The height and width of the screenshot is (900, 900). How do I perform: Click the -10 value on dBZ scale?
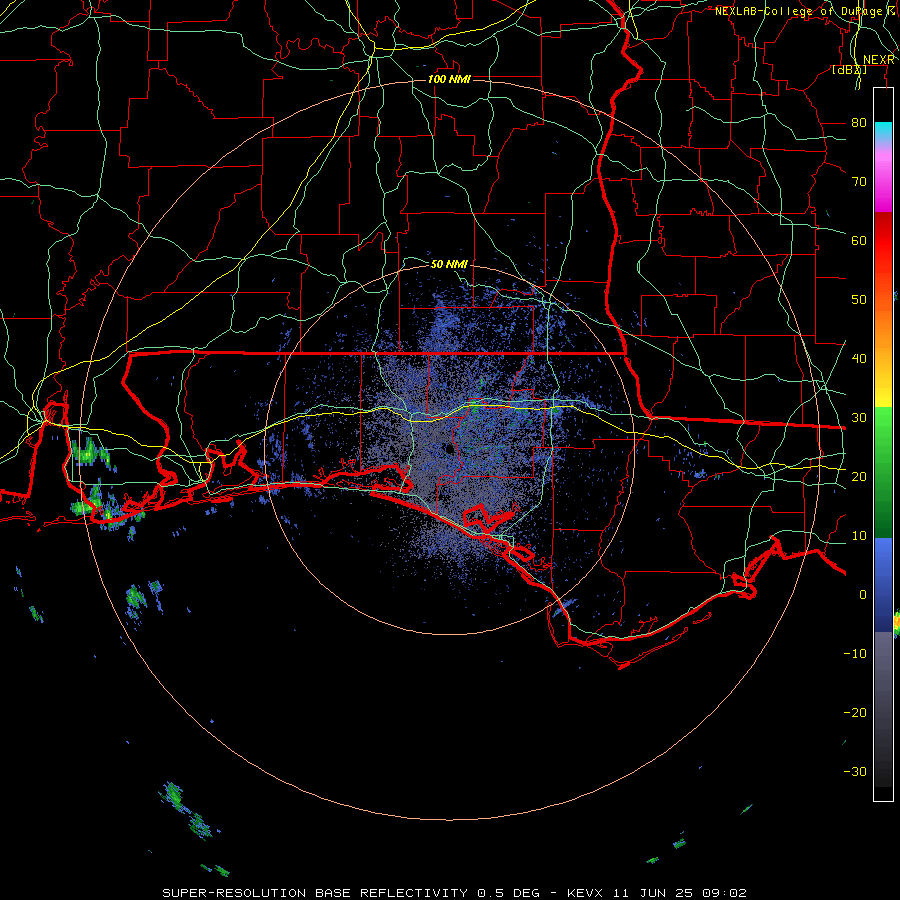click(x=855, y=654)
